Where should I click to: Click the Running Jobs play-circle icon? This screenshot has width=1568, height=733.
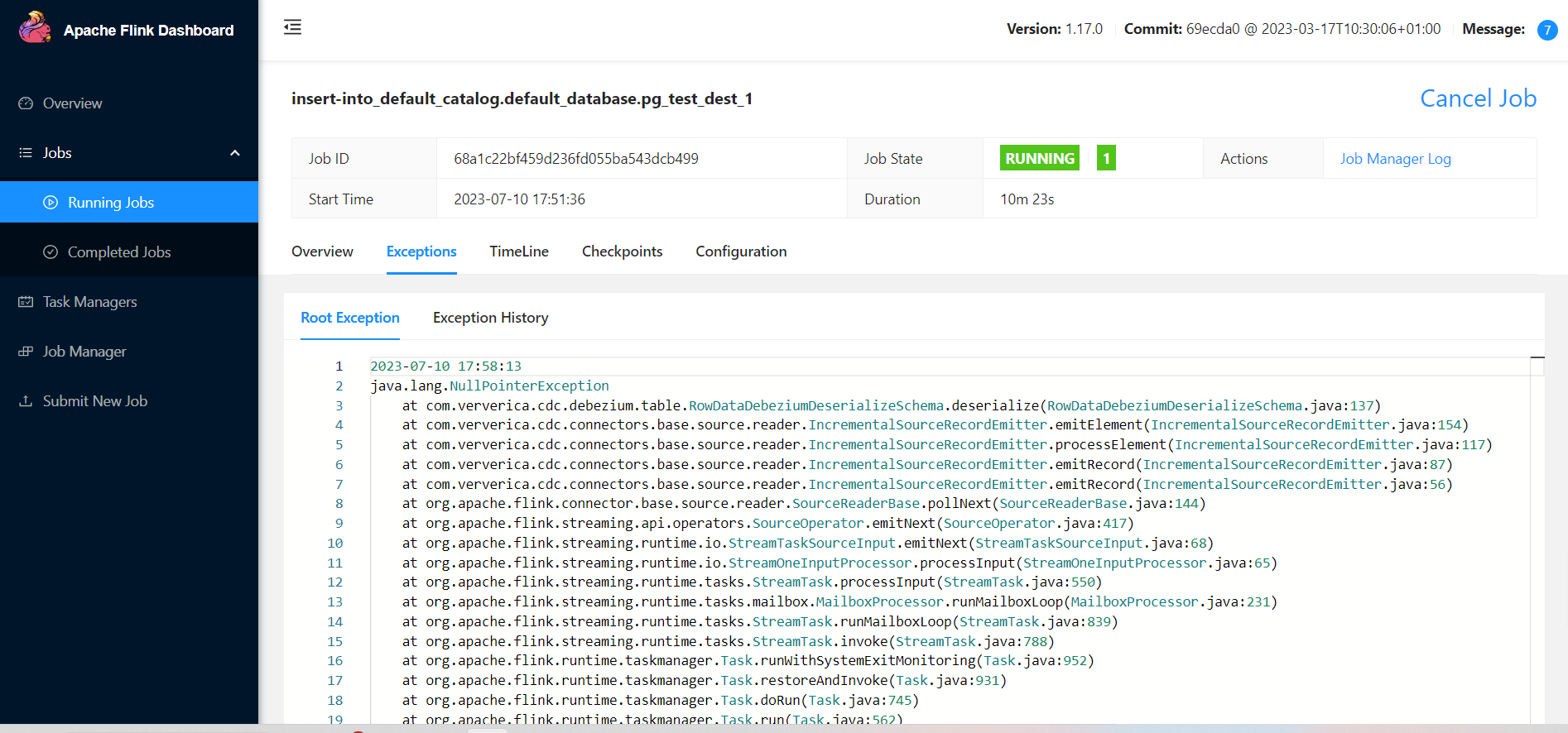51,203
